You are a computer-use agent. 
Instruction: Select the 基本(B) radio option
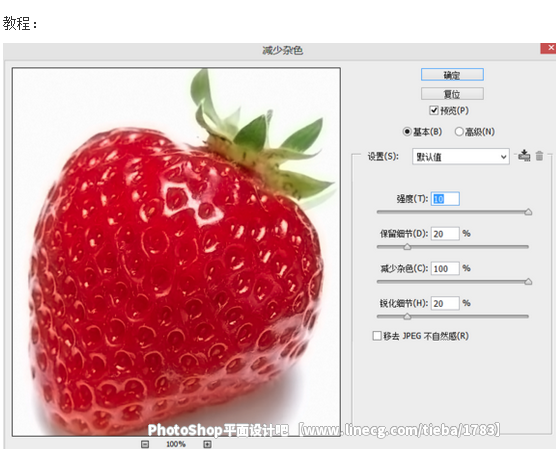click(x=407, y=132)
